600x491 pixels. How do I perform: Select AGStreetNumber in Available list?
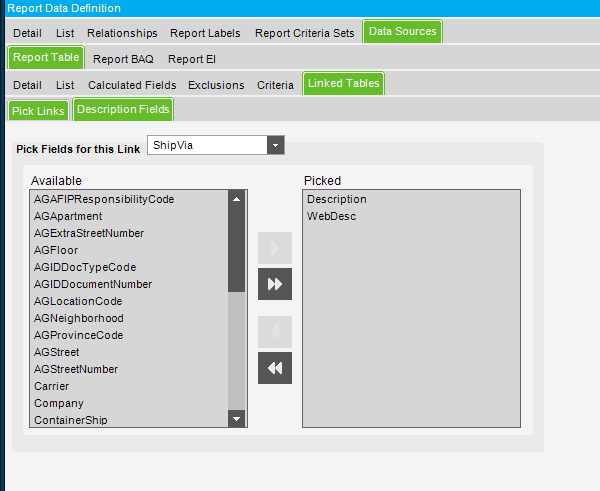(x=129, y=369)
